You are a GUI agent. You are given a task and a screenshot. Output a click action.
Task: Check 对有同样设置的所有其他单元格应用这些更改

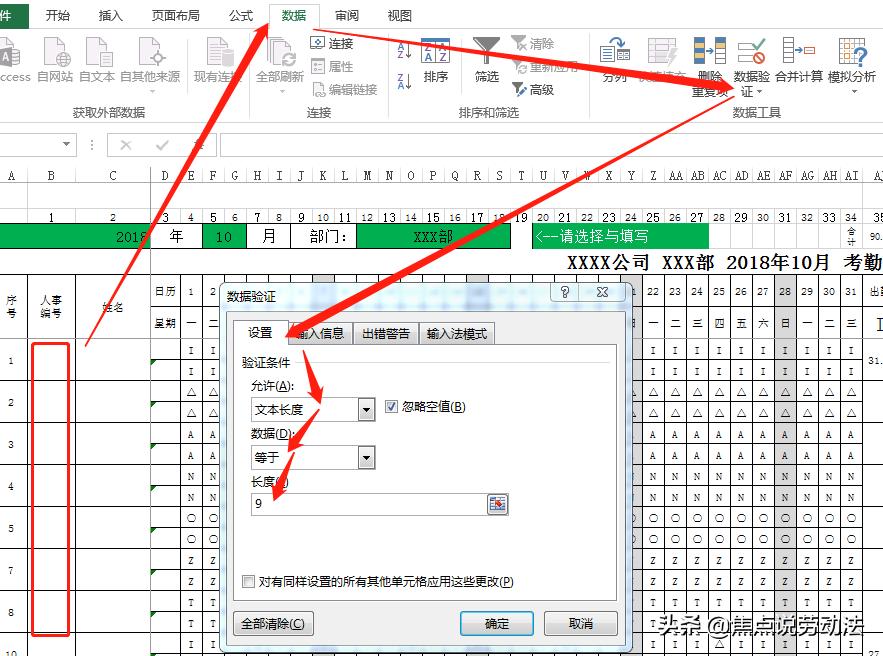248,581
